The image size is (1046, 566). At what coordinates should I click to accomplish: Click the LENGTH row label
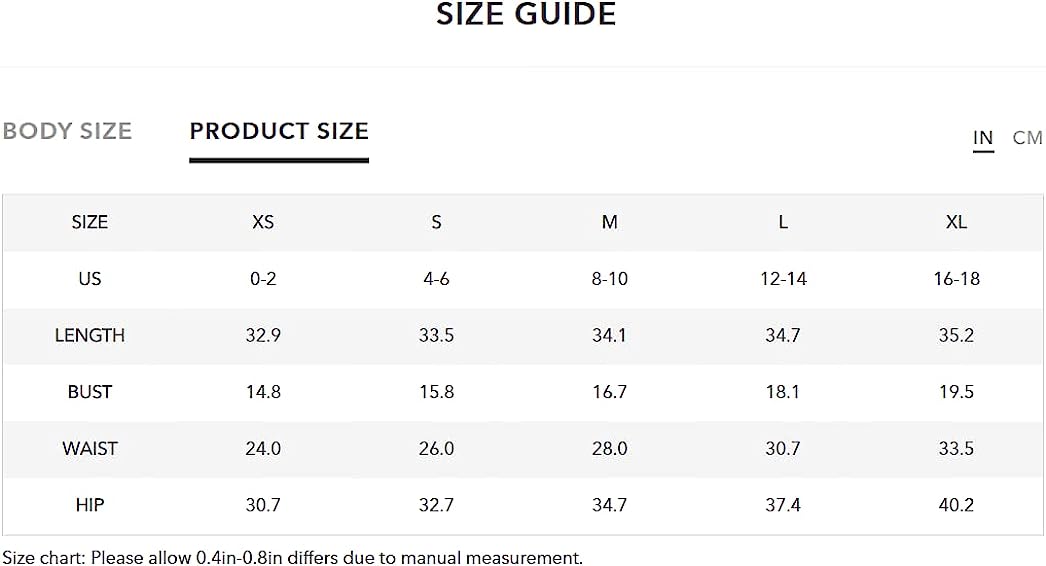tap(89, 335)
